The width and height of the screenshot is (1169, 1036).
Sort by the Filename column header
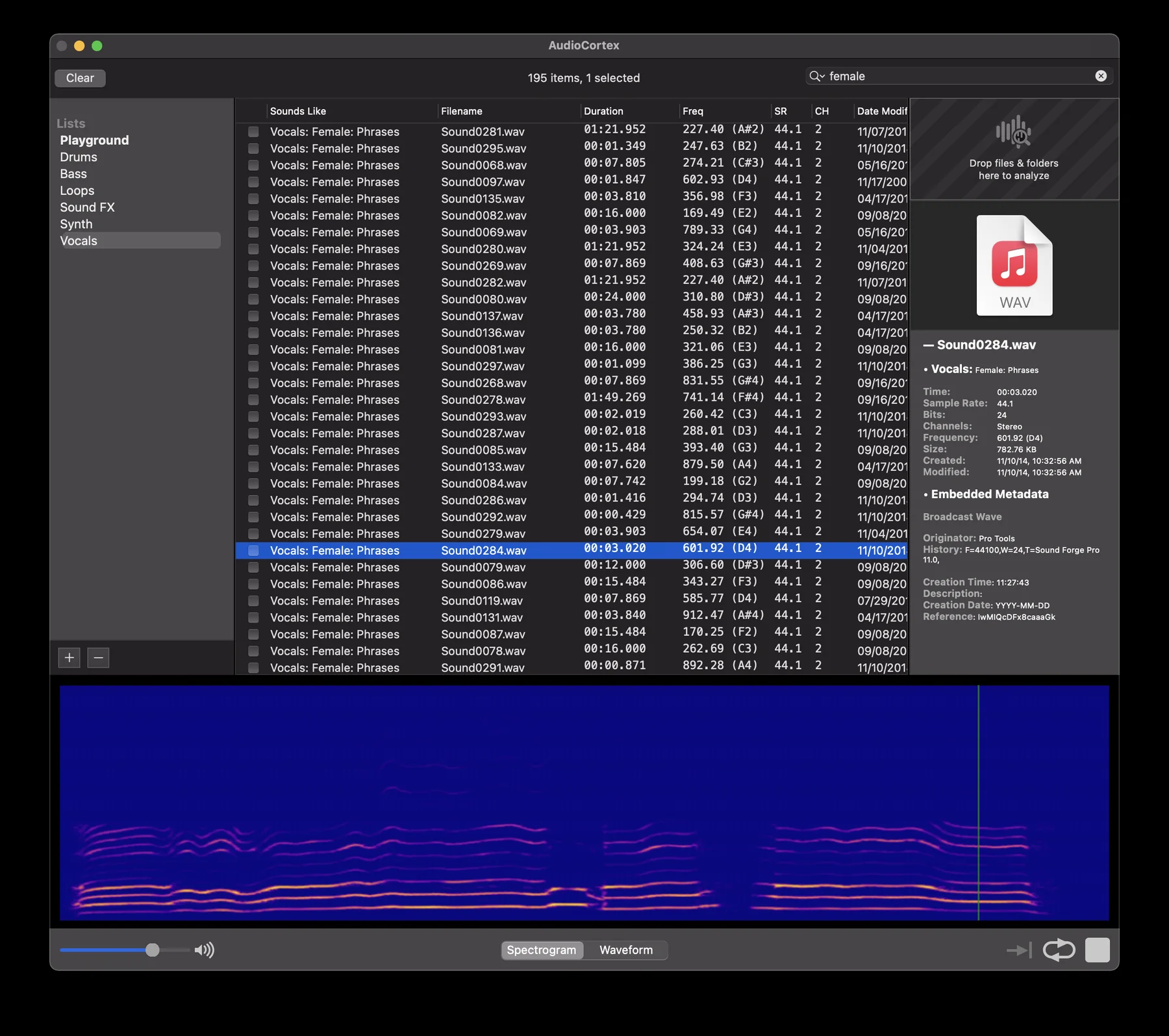(x=509, y=111)
